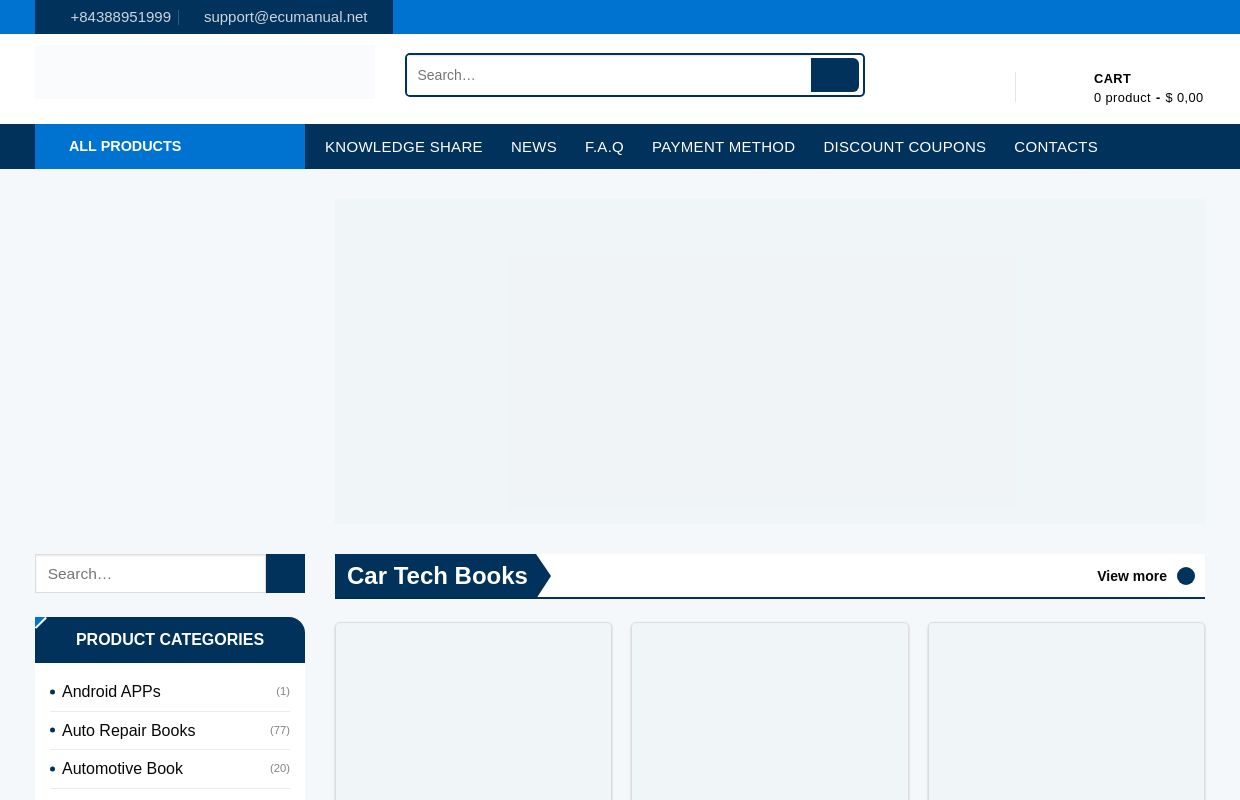1240x800 pixels.
Task: Browse DISCOUNT COUPONS
Action: coord(904,146)
